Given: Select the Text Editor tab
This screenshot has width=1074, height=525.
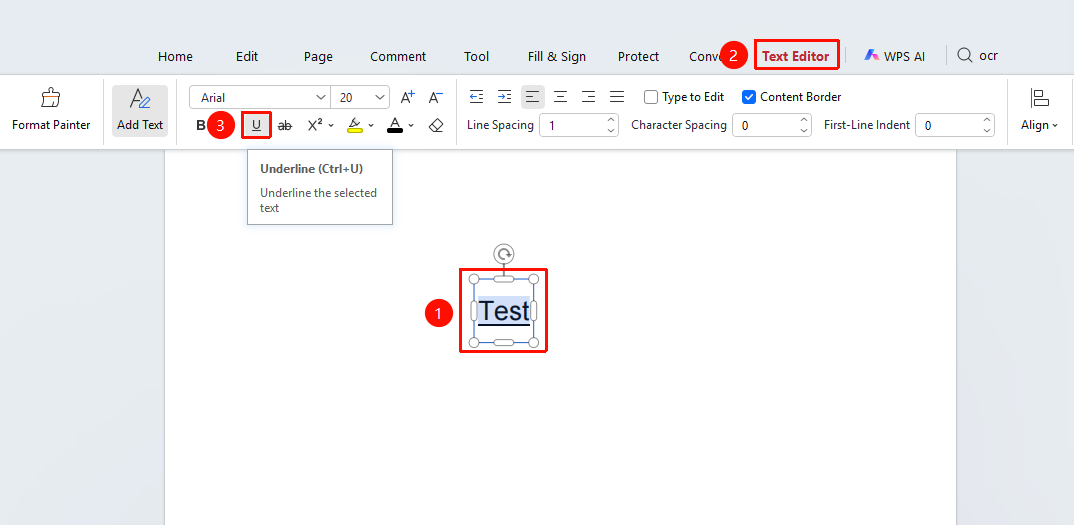Looking at the screenshot, I should [796, 56].
